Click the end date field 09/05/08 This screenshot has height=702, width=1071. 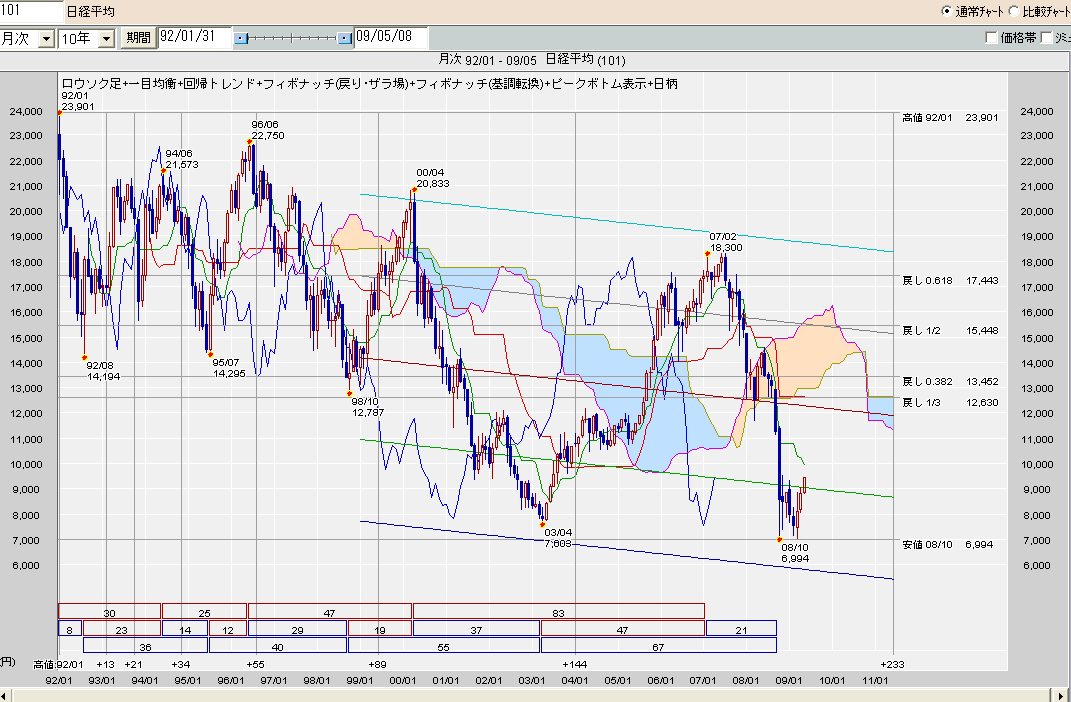(x=391, y=37)
